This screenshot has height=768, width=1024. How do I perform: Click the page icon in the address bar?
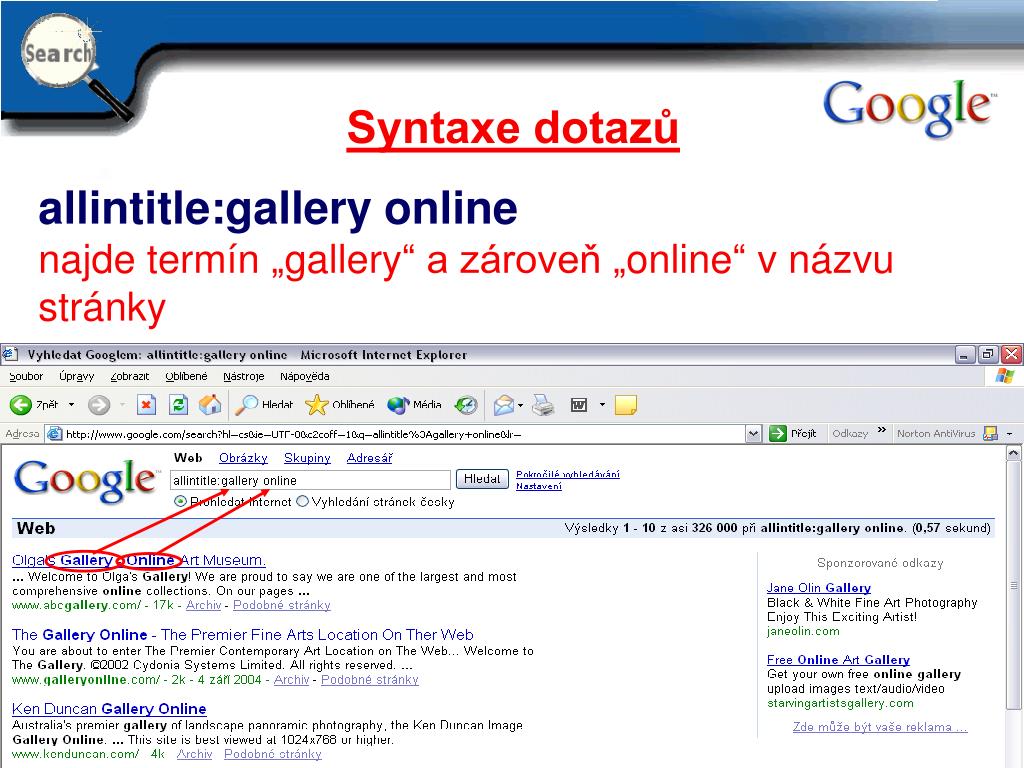click(56, 434)
